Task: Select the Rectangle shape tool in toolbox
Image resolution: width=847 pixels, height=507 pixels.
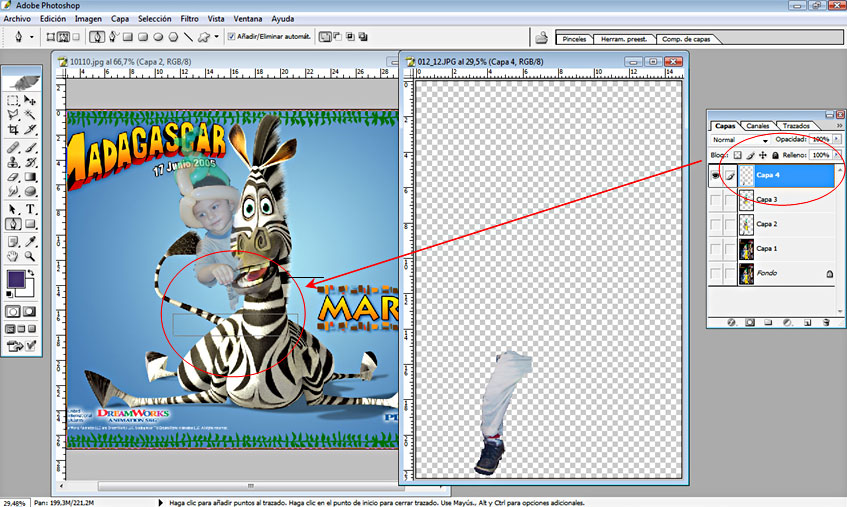Action: click(x=30, y=224)
